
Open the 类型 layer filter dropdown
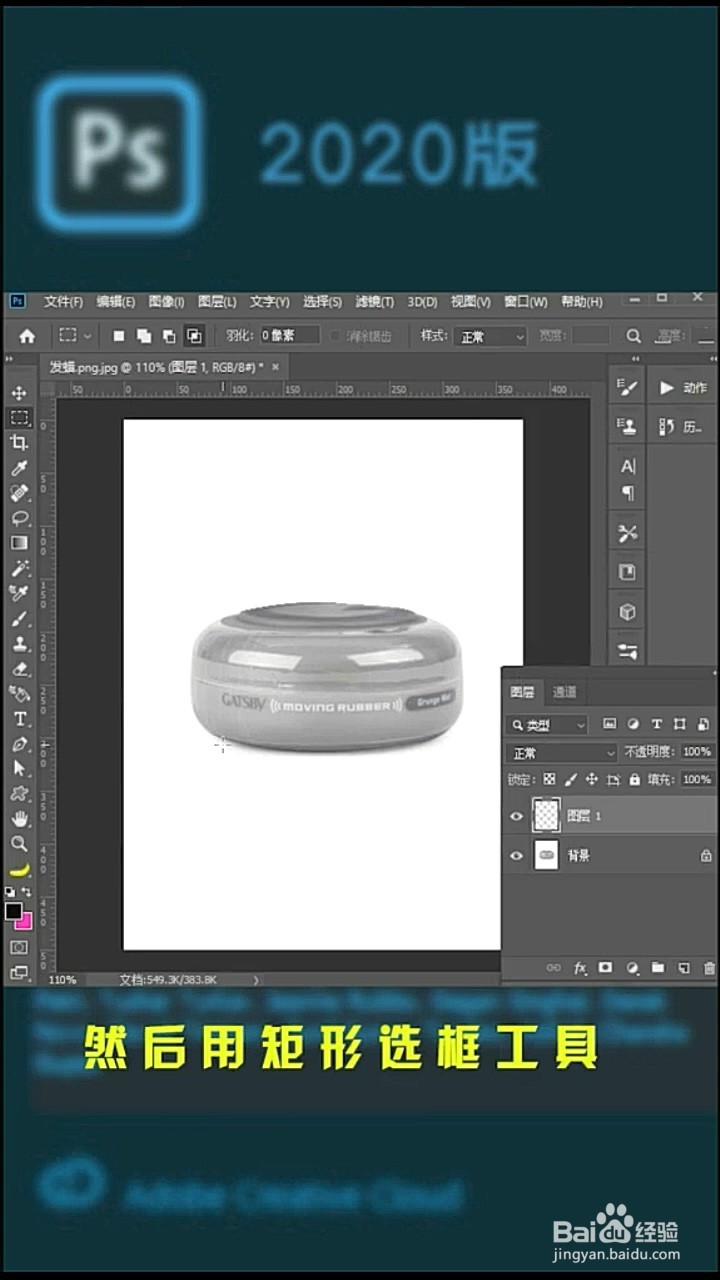(548, 724)
